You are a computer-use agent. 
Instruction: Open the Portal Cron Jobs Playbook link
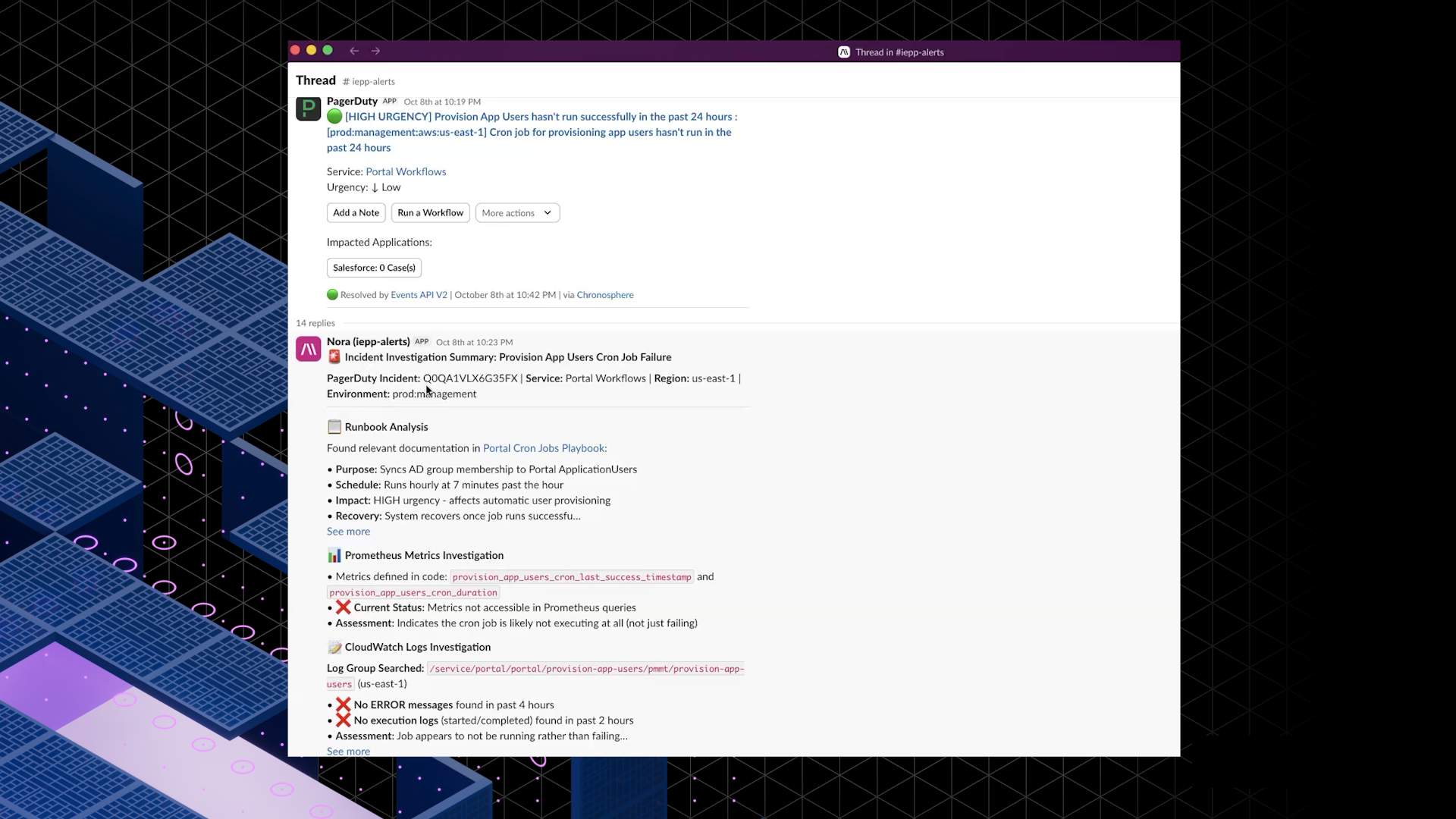(x=544, y=448)
